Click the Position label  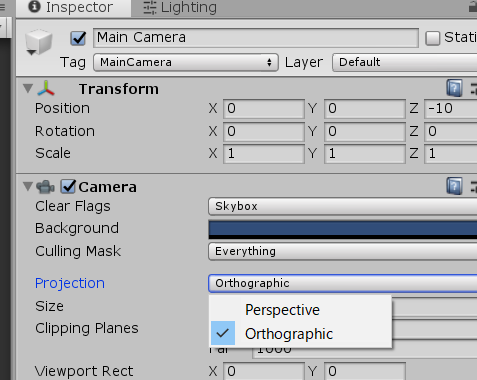point(62,108)
